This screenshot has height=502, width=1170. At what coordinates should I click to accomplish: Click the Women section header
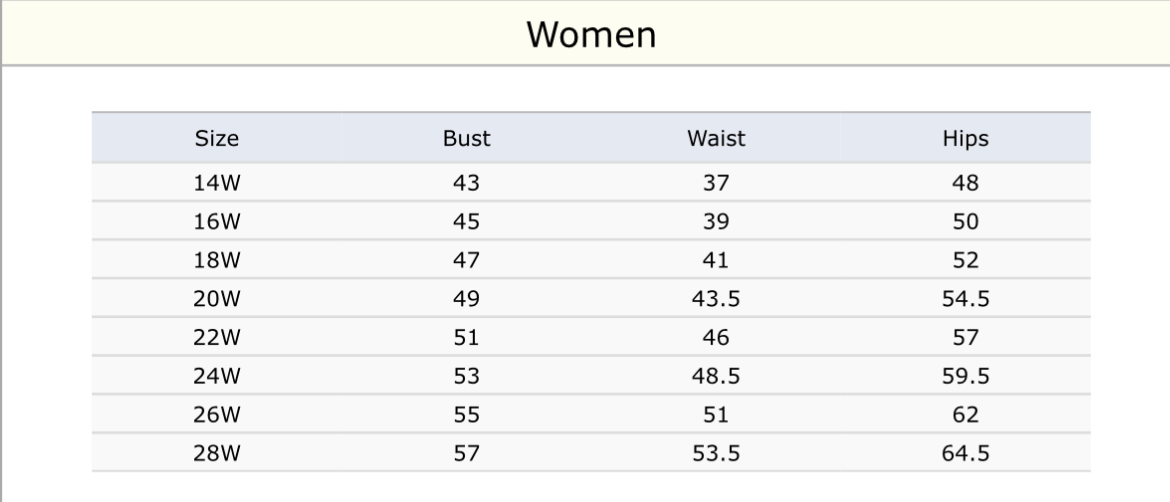point(591,35)
